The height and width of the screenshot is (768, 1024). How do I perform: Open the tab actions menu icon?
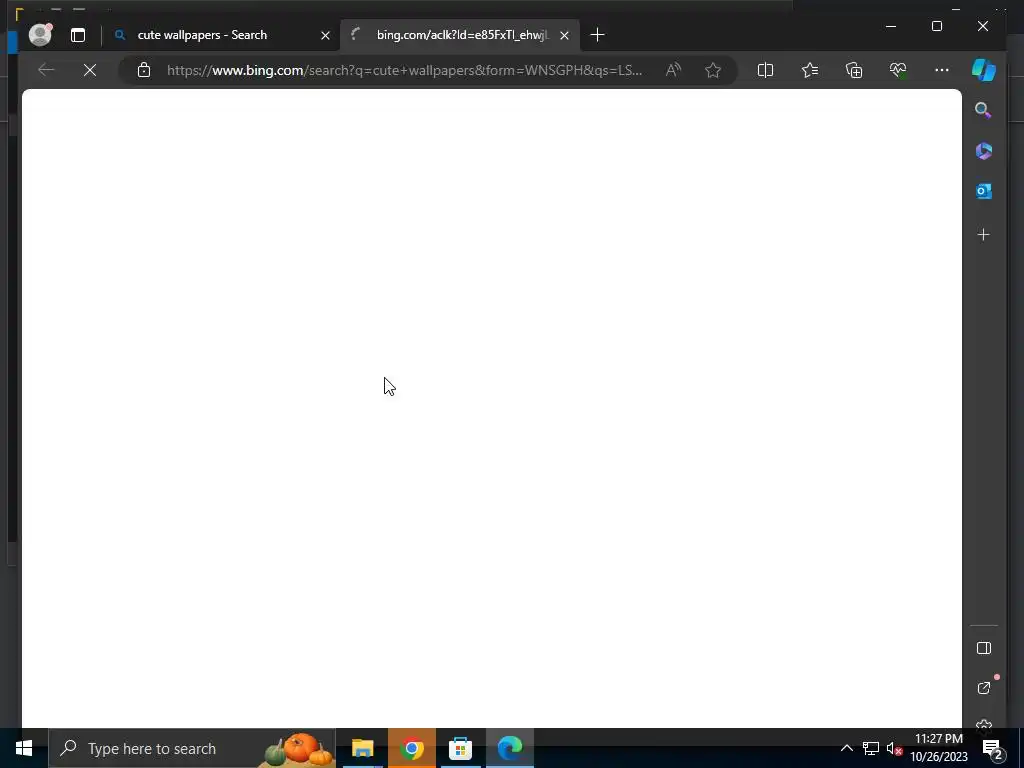(x=78, y=35)
